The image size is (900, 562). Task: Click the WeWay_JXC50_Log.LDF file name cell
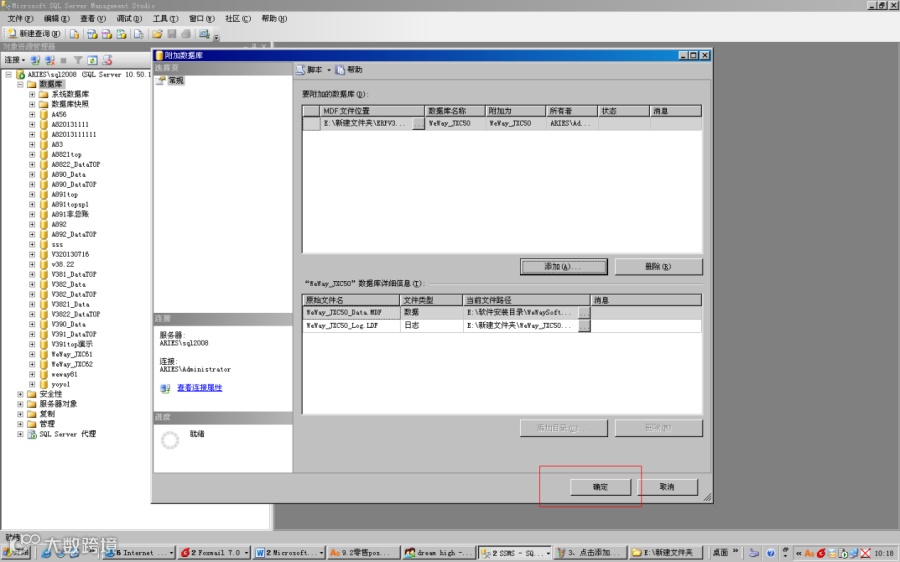click(x=351, y=325)
